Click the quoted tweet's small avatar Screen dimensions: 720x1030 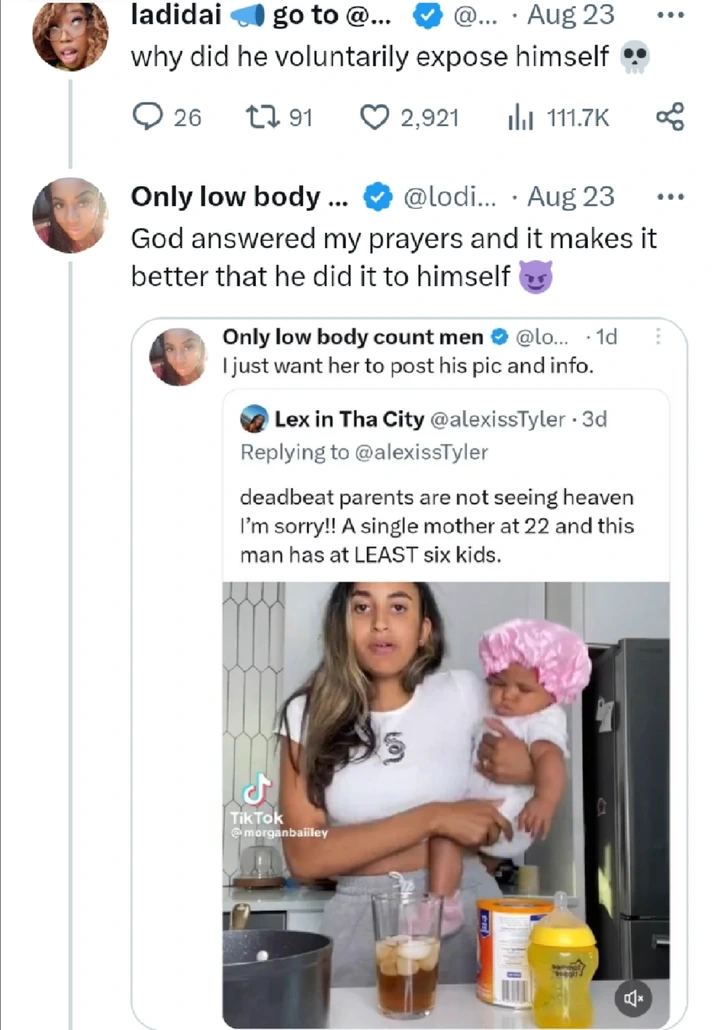[x=178, y=357]
